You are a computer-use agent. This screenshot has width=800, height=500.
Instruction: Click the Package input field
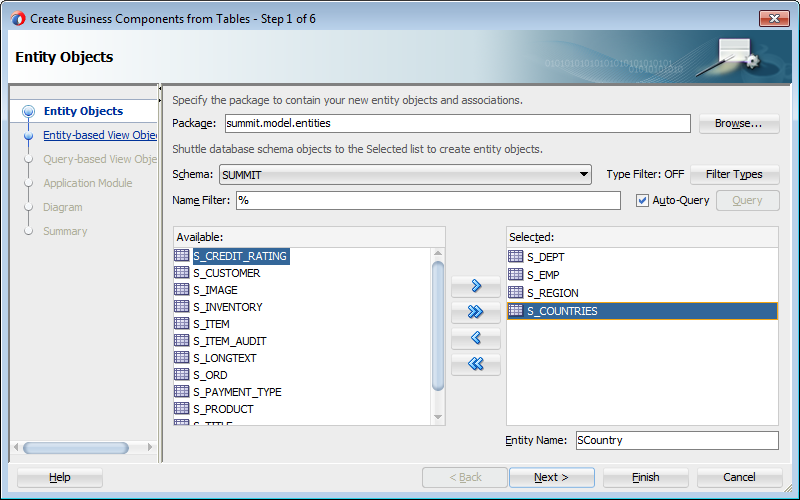458,123
